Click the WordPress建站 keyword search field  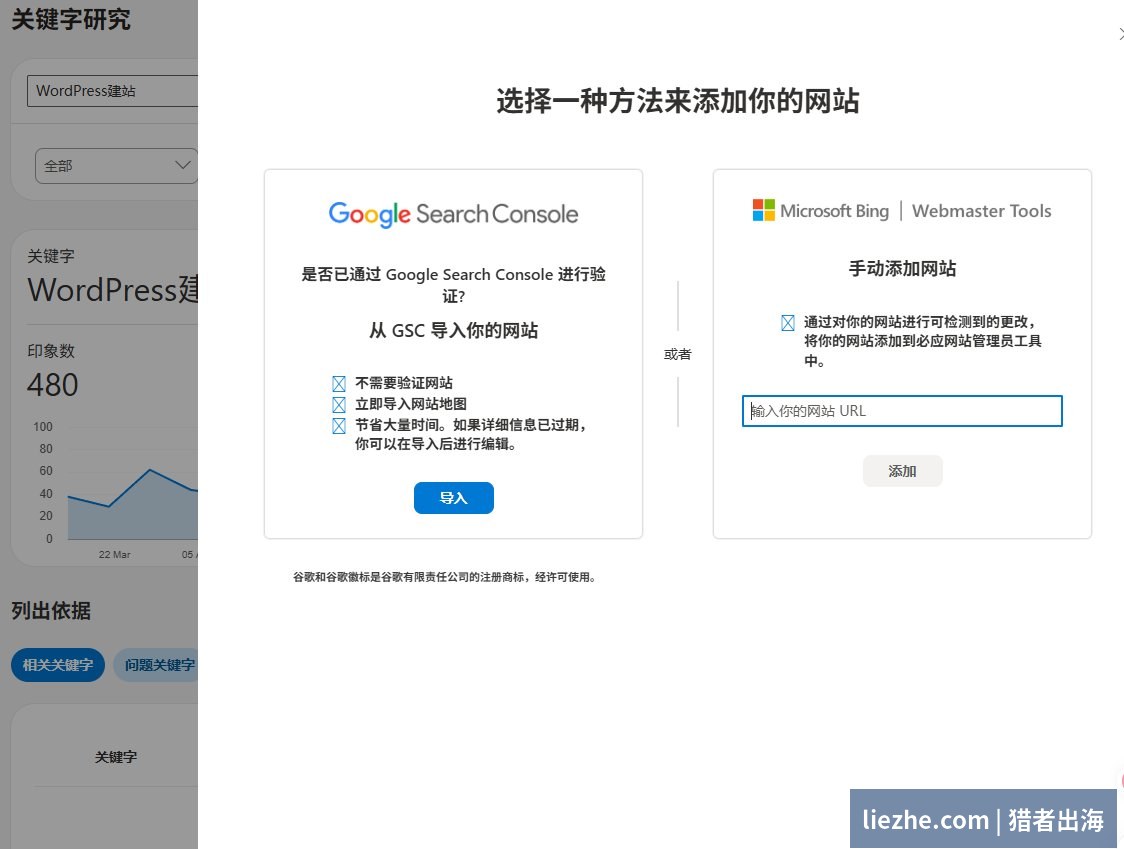[112, 91]
